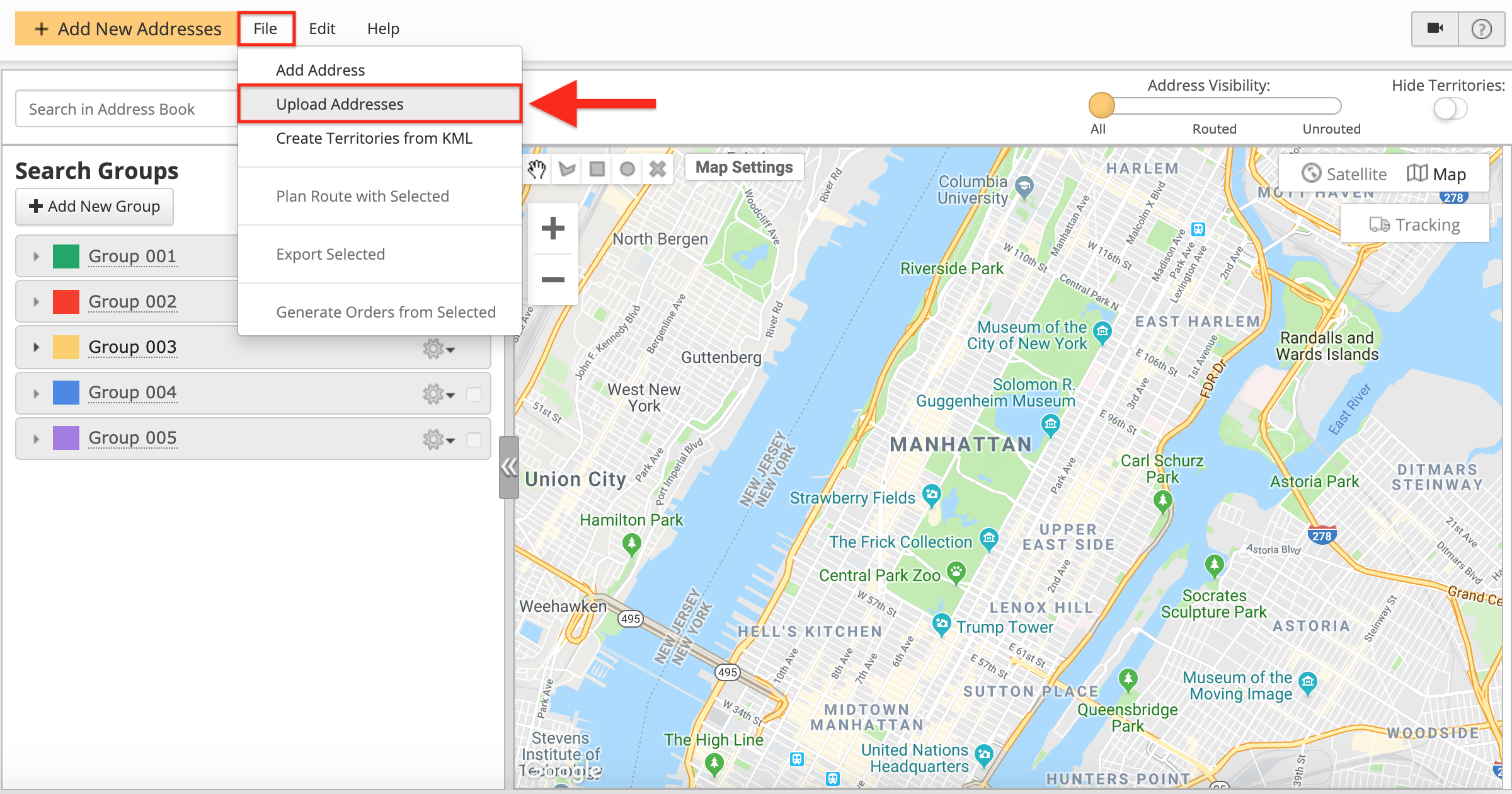
Task: Open the help question mark icon
Action: (1481, 28)
